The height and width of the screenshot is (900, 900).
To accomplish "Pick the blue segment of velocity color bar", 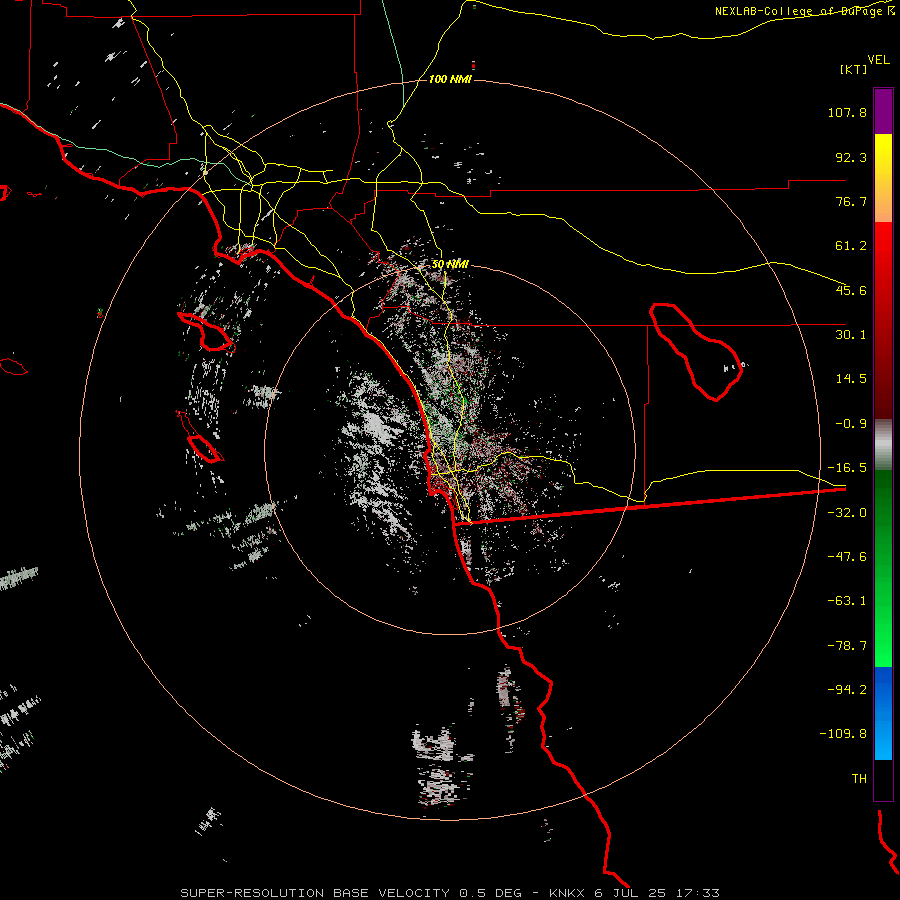I will pos(883,713).
